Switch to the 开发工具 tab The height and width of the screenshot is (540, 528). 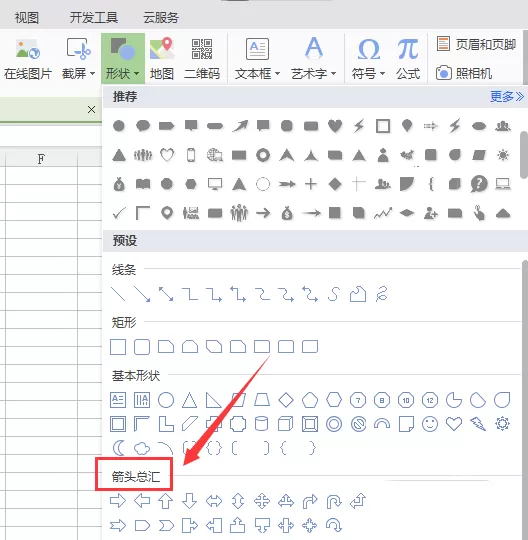point(94,18)
